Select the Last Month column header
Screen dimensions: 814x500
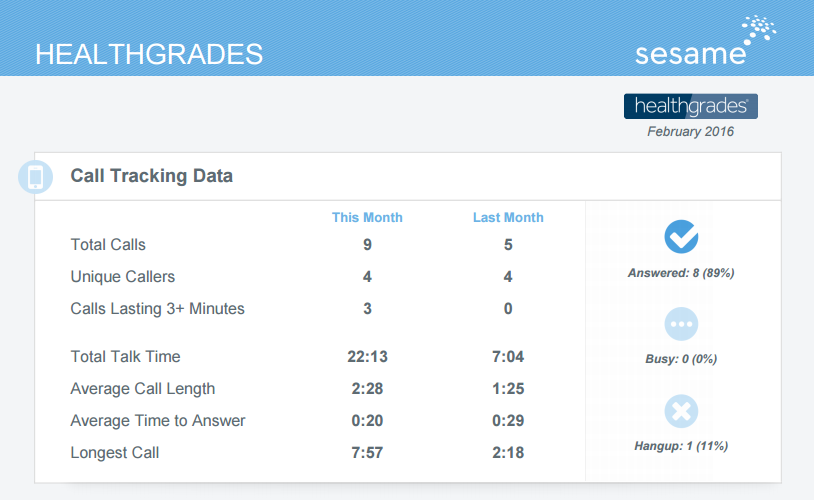click(x=508, y=217)
